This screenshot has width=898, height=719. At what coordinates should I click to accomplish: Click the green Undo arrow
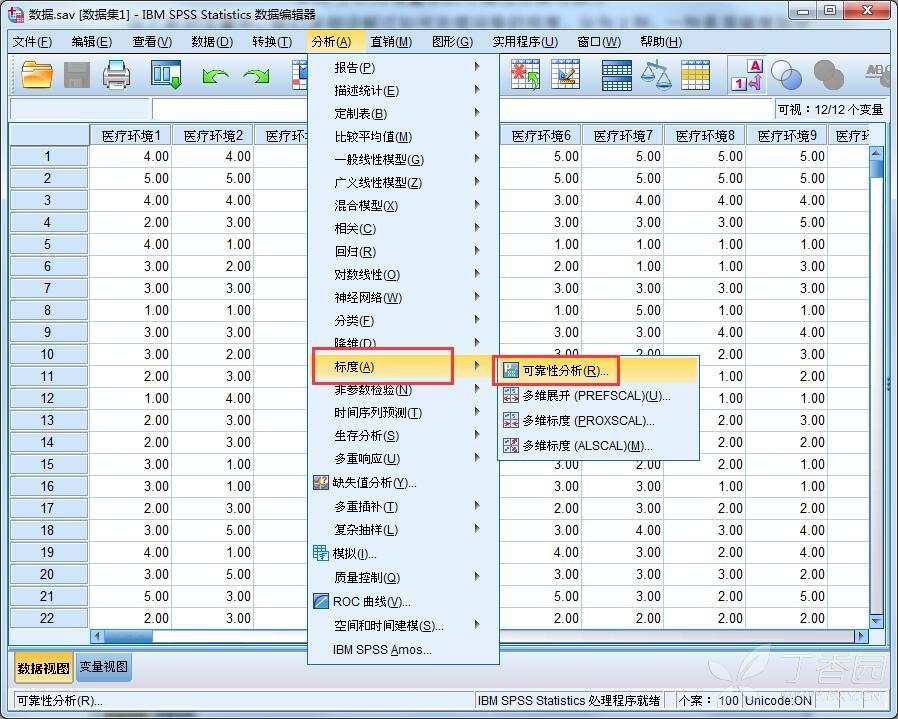(x=215, y=77)
